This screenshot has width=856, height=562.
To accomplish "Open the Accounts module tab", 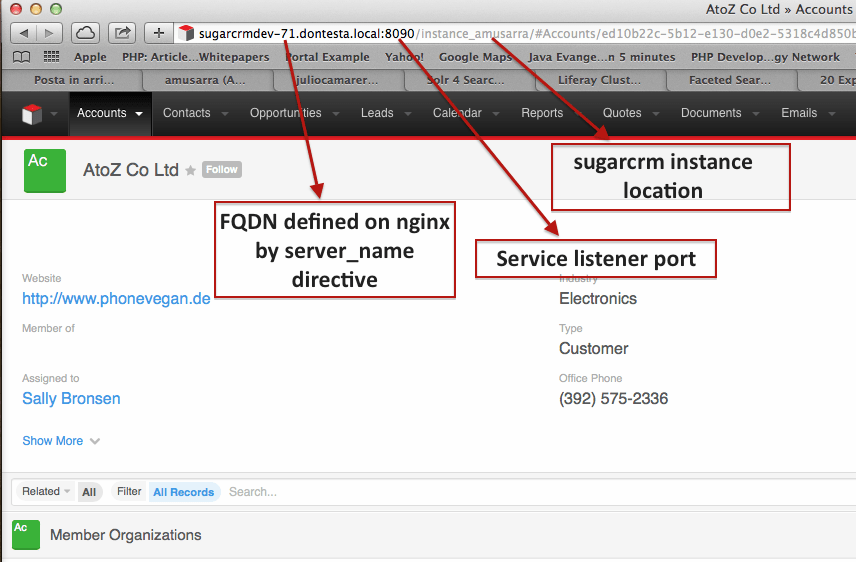I will pos(102,113).
